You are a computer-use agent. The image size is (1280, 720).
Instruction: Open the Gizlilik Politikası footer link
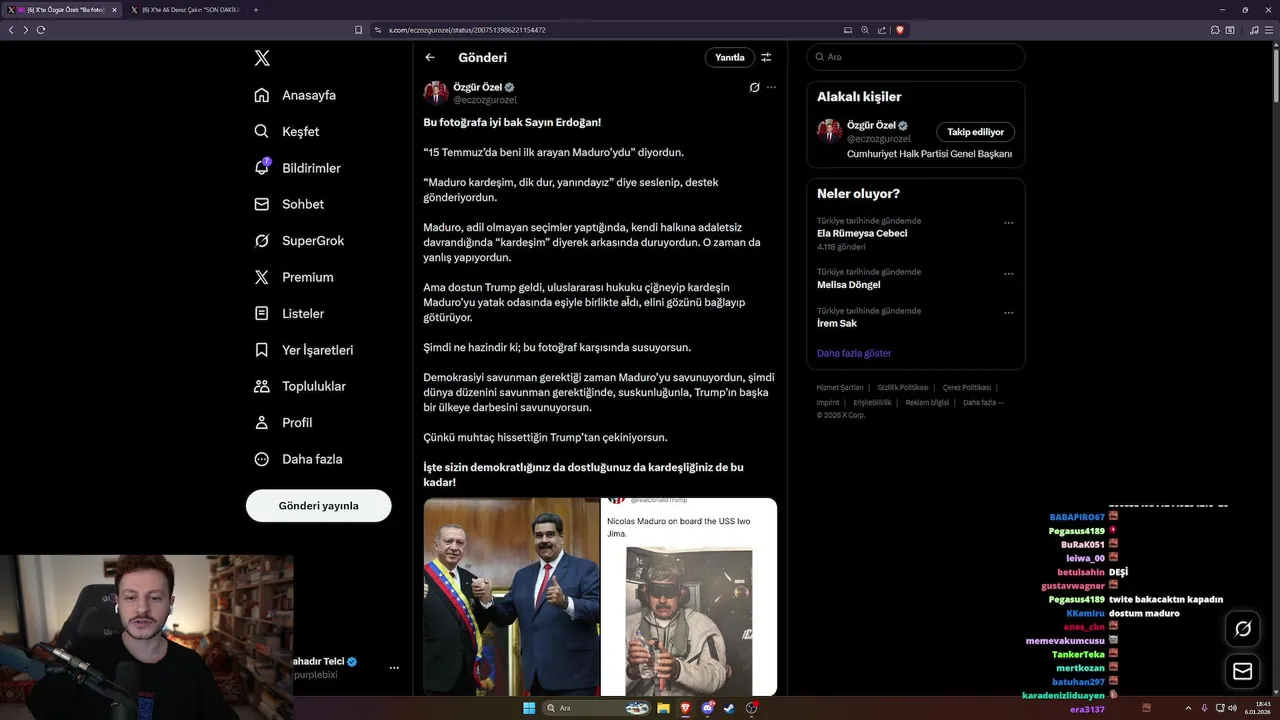[x=903, y=388]
